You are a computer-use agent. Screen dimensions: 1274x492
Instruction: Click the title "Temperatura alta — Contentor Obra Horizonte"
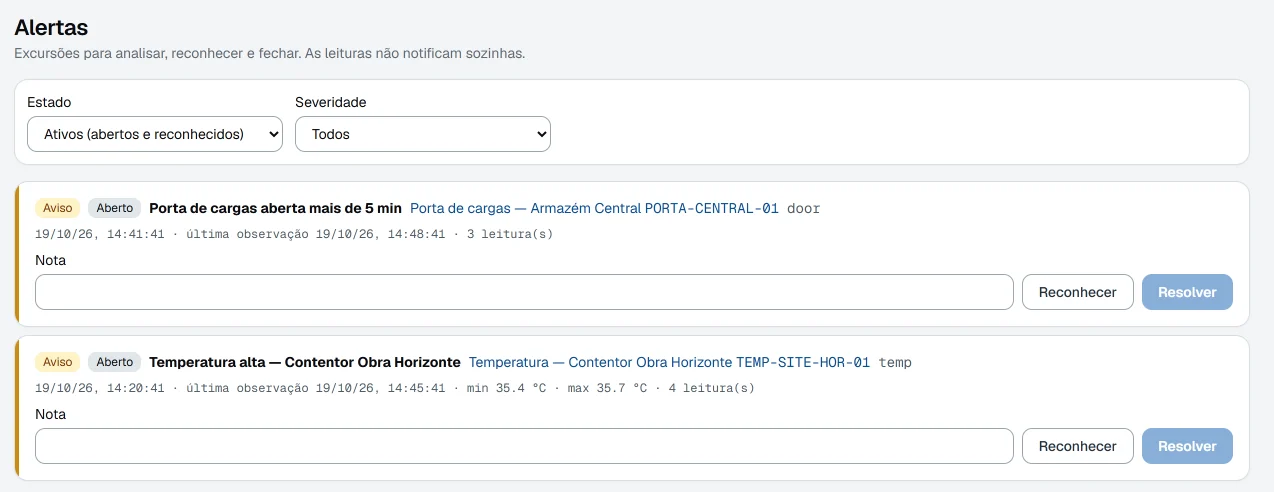pos(305,362)
